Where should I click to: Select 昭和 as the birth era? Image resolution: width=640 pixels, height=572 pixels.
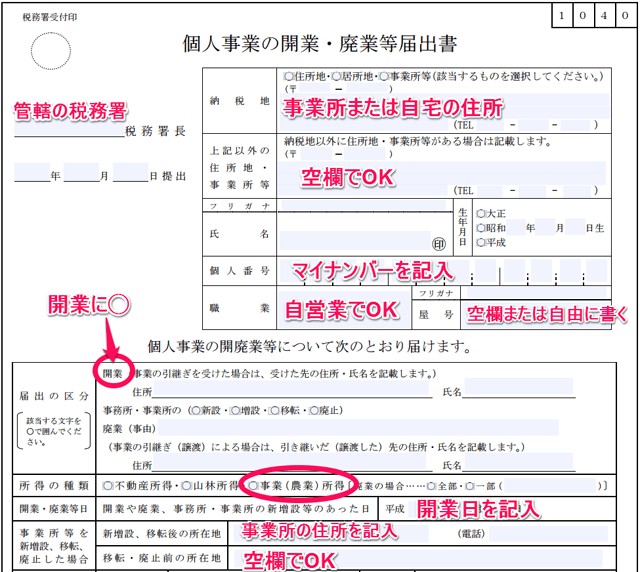pos(482,227)
